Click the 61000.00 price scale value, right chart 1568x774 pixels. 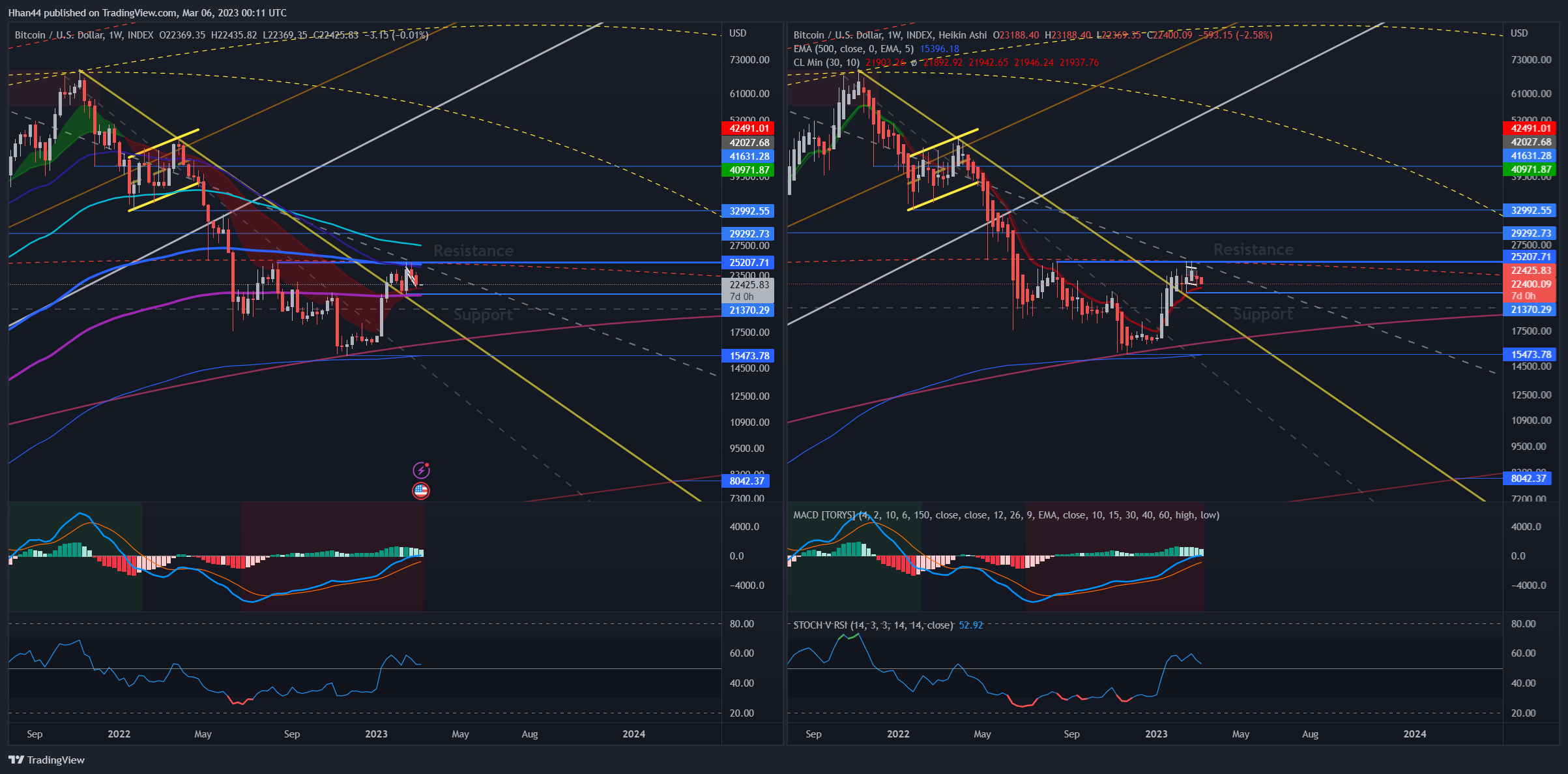pyautogui.click(x=1531, y=93)
